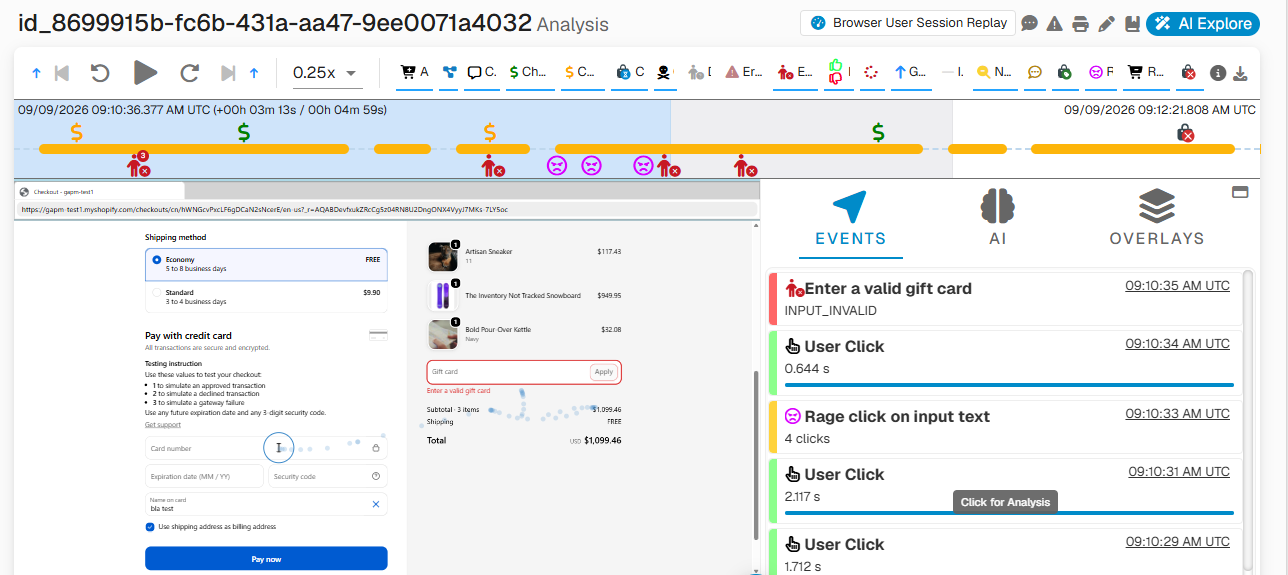Switch to the AI tab
The image size is (1288, 575).
point(997,220)
